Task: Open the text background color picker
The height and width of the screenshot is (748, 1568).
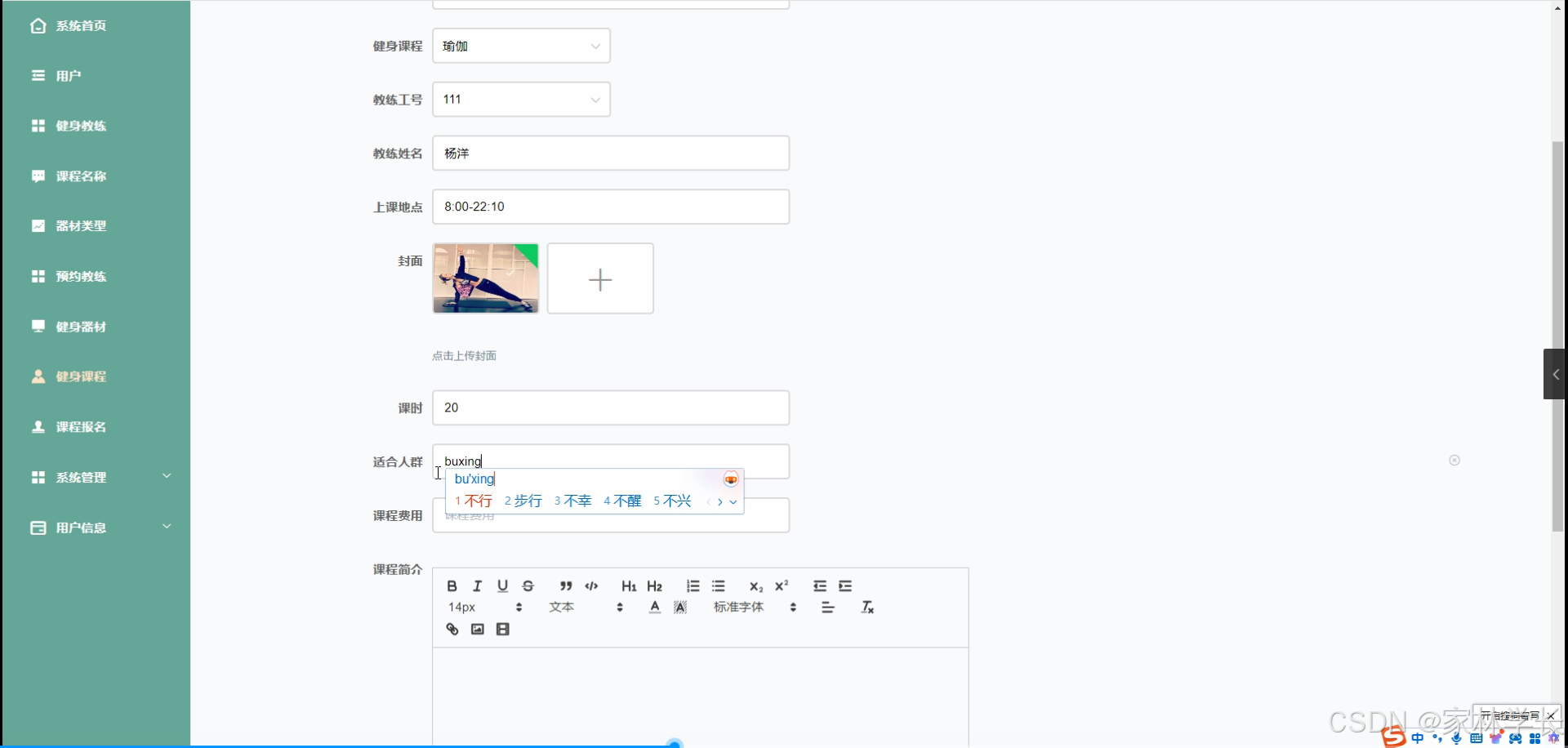Action: pos(680,608)
